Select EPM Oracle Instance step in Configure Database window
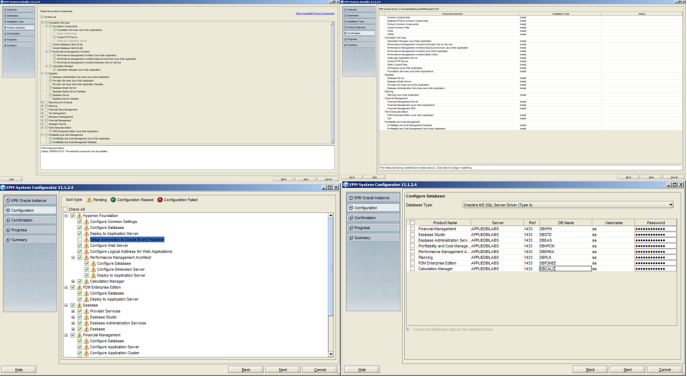Viewport: 687px width, 377px height. tap(373, 198)
